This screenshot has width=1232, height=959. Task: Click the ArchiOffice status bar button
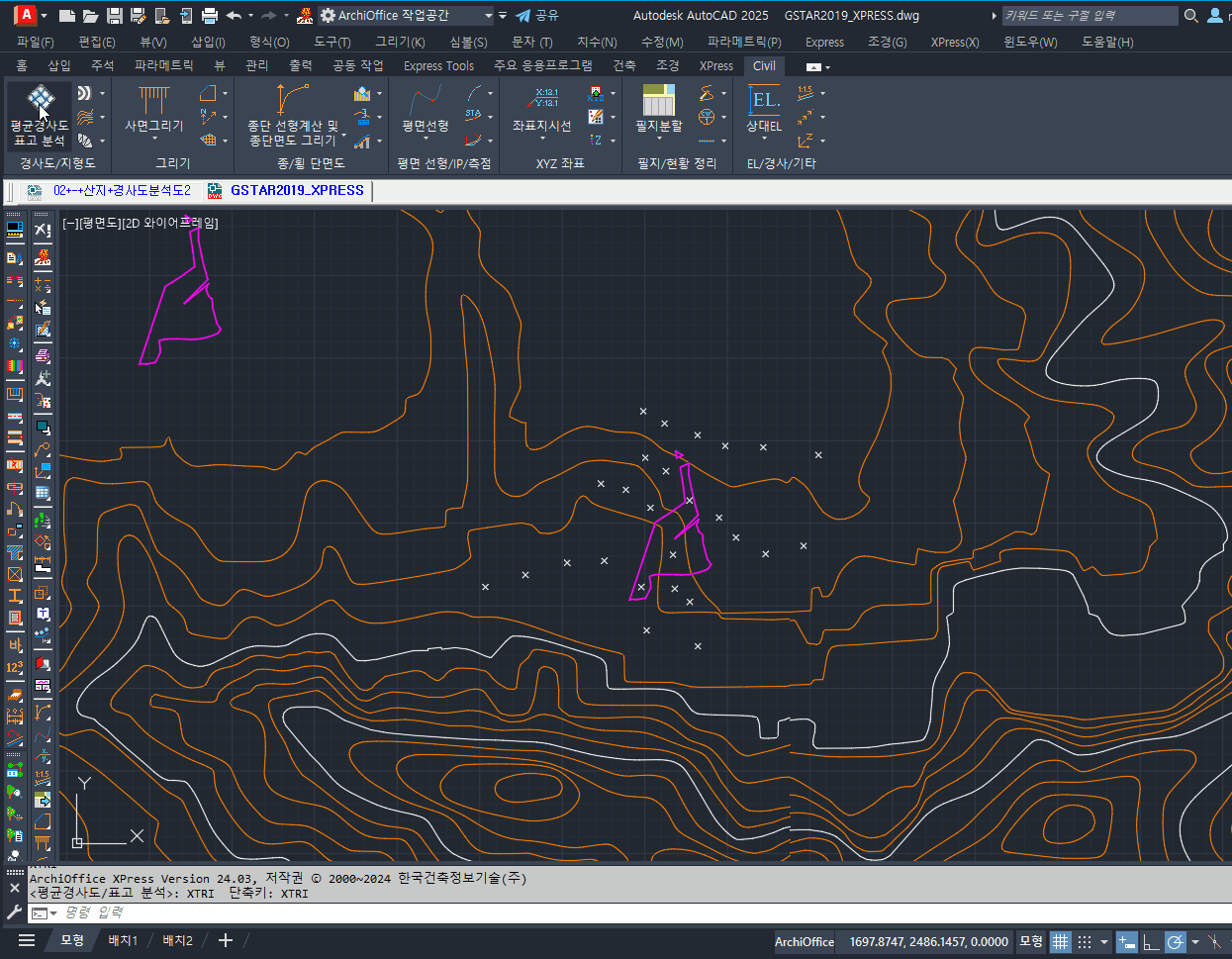click(x=805, y=941)
